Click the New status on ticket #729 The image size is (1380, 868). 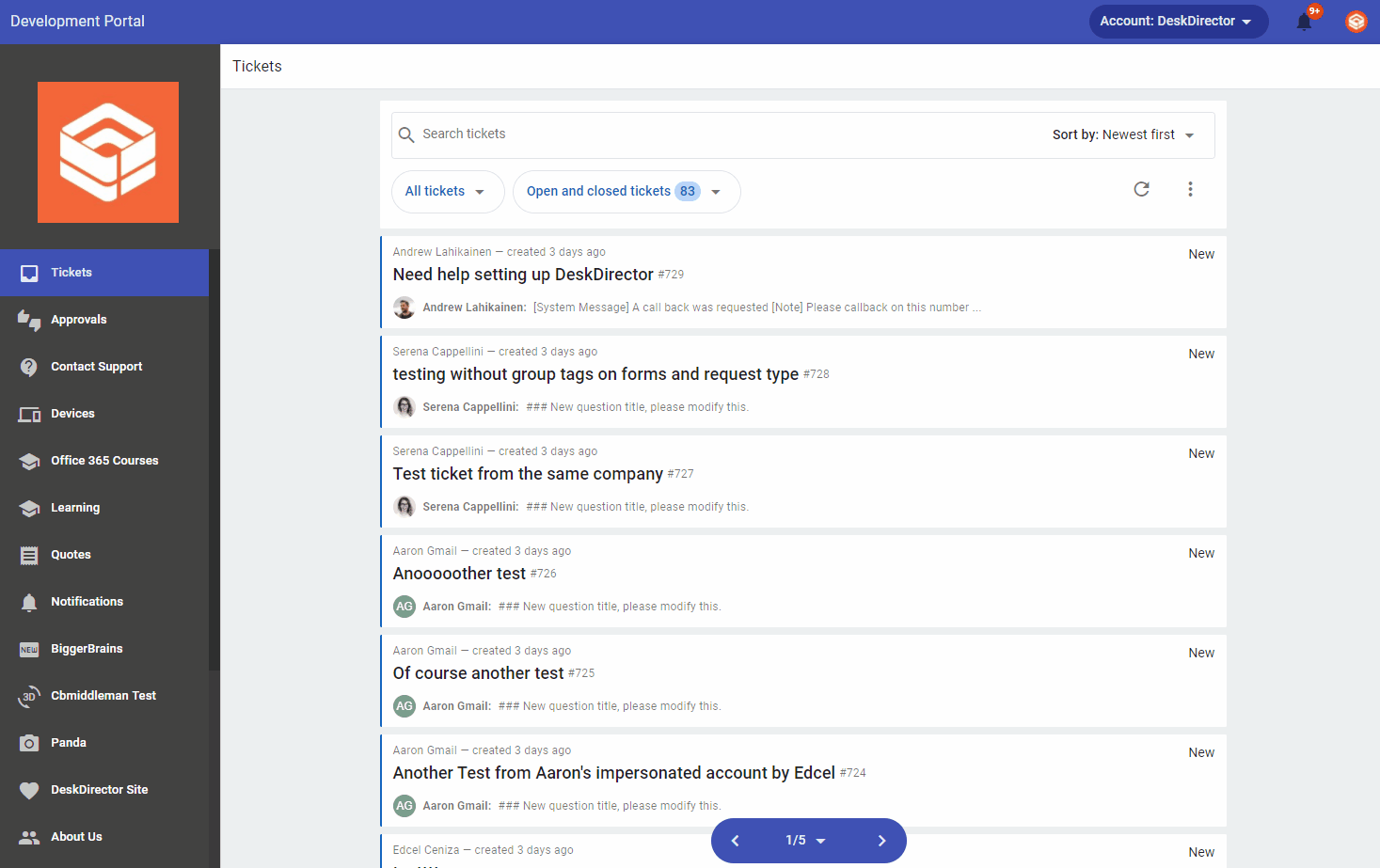[x=1201, y=254]
